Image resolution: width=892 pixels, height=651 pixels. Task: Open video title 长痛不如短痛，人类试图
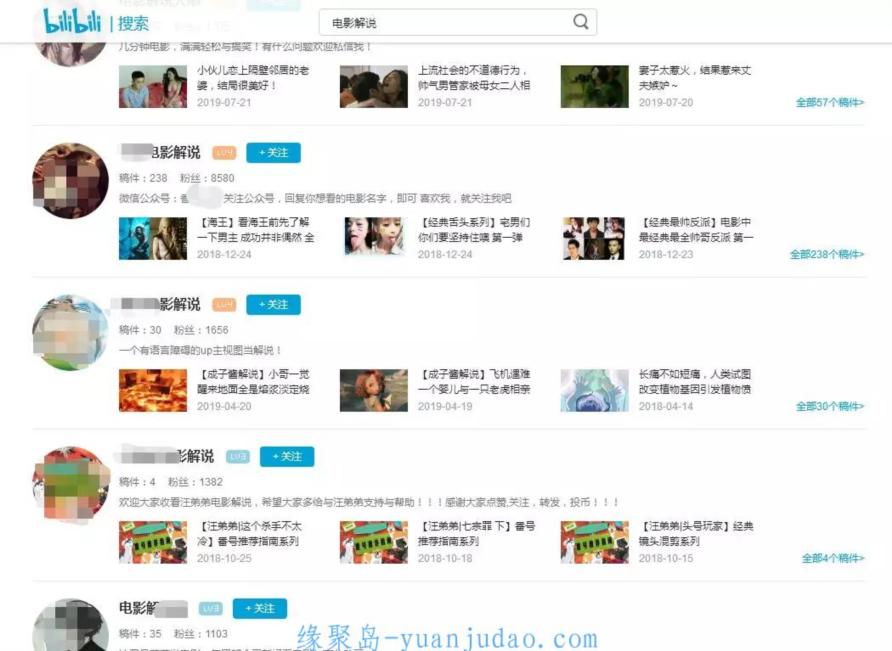pos(695,381)
